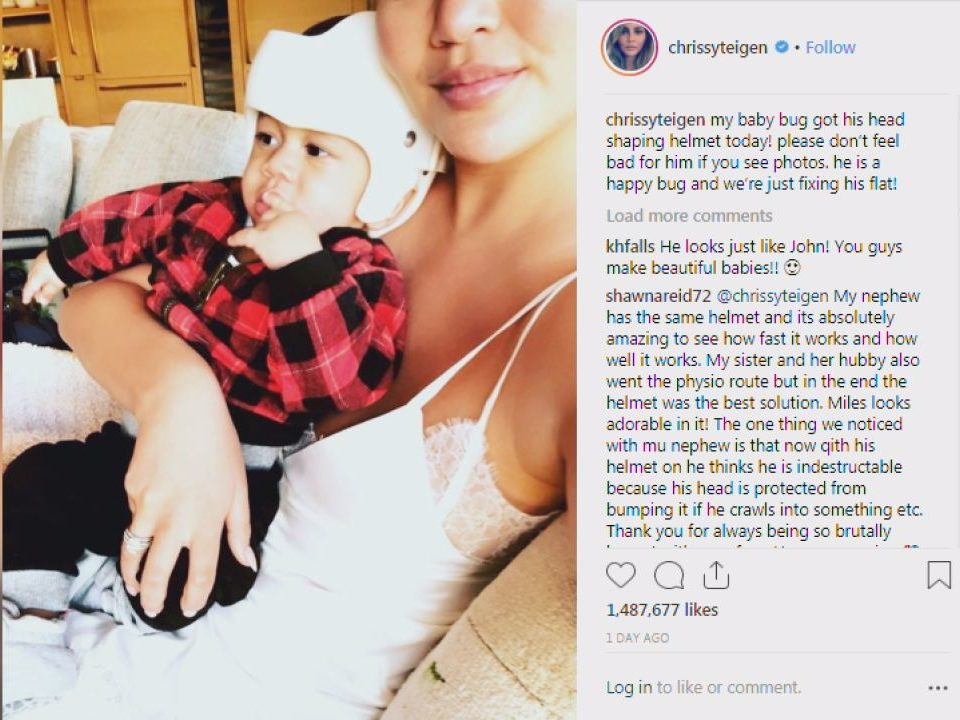Click the chrissyteigen profile avatar

(629, 47)
